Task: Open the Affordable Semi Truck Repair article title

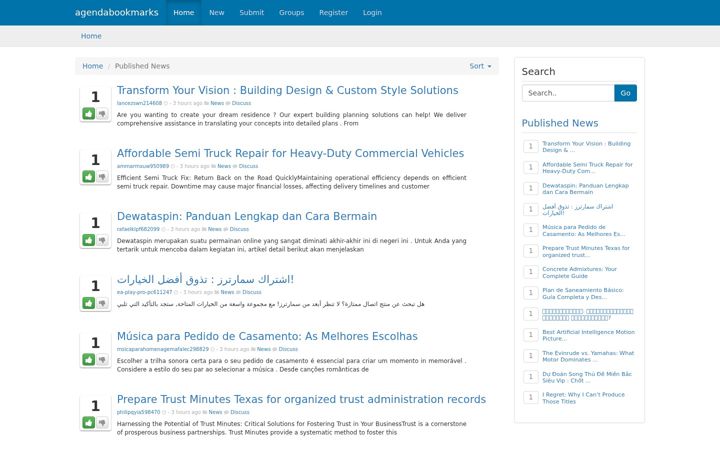Action: (290, 153)
